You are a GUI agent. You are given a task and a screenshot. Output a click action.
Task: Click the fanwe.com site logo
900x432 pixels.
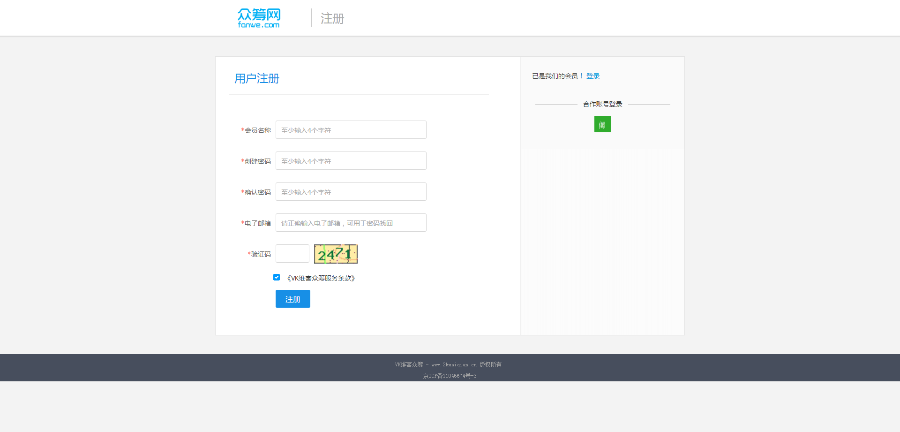[x=259, y=18]
